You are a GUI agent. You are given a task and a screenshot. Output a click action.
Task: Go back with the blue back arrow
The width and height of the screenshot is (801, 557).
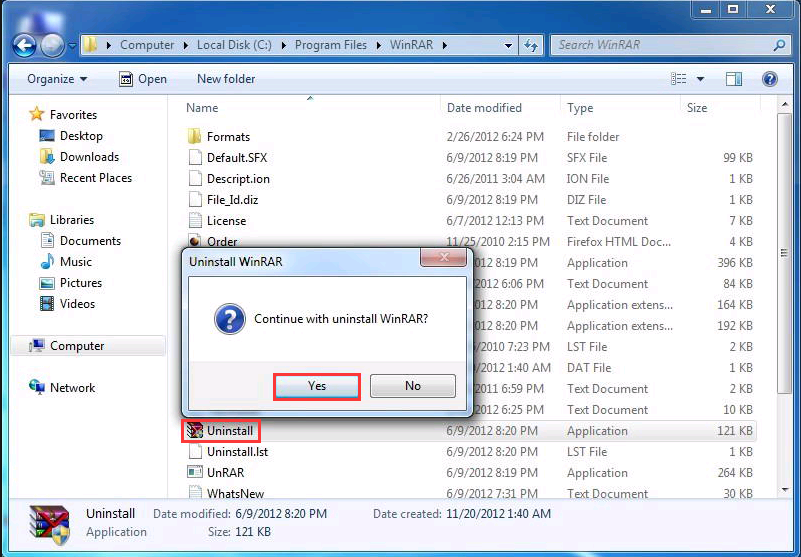pyautogui.click(x=25, y=45)
